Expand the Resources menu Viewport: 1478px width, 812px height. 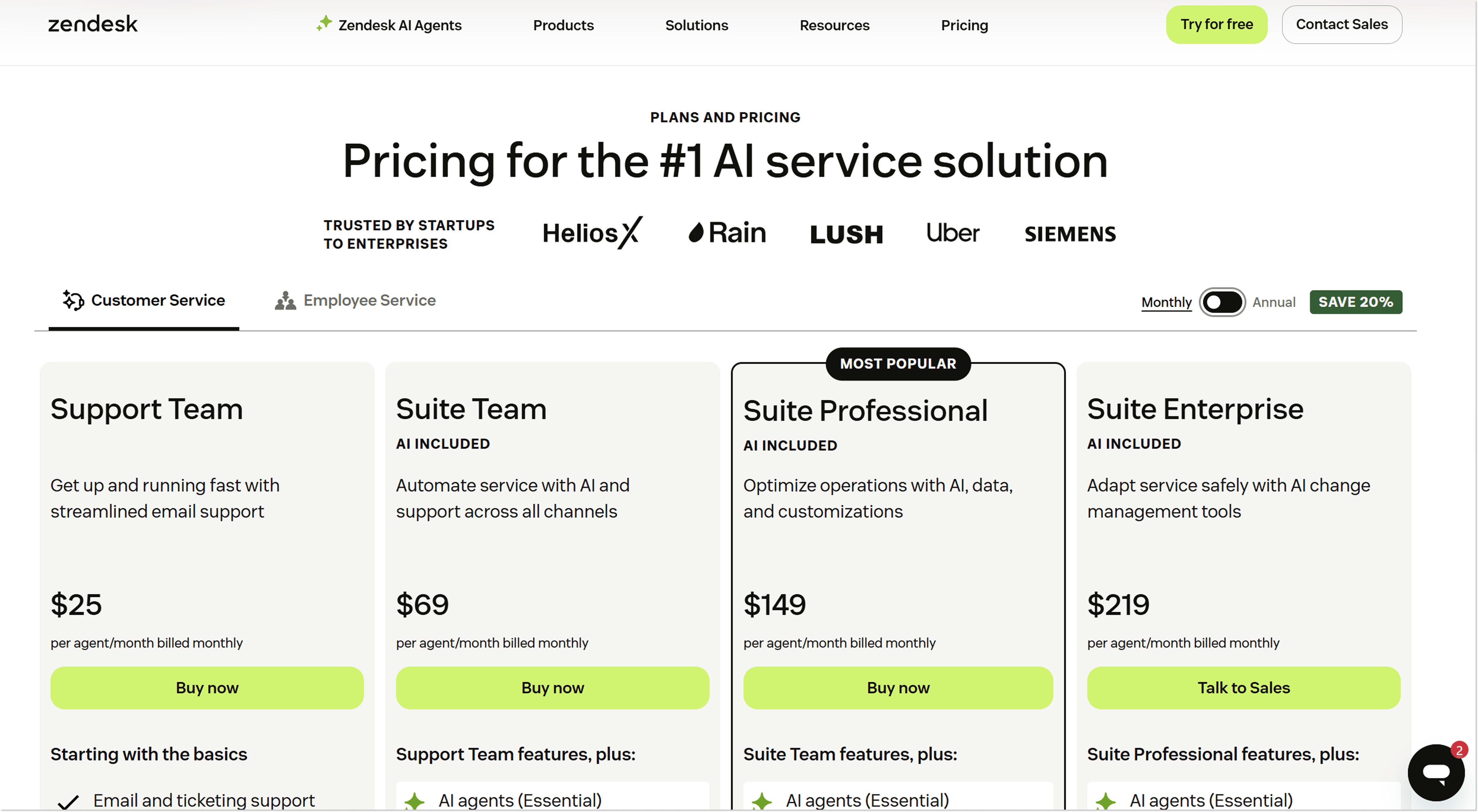click(834, 25)
